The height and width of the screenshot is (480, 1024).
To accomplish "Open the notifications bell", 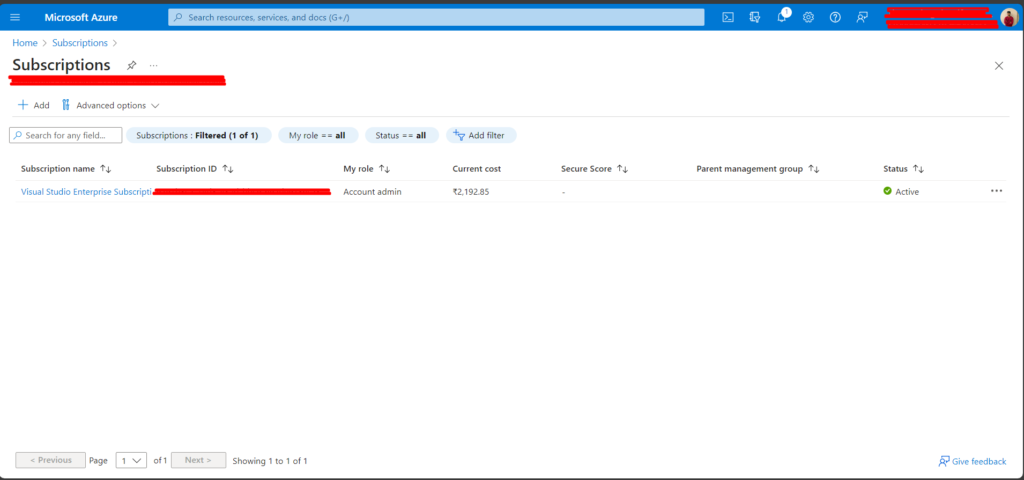I will [x=782, y=18].
